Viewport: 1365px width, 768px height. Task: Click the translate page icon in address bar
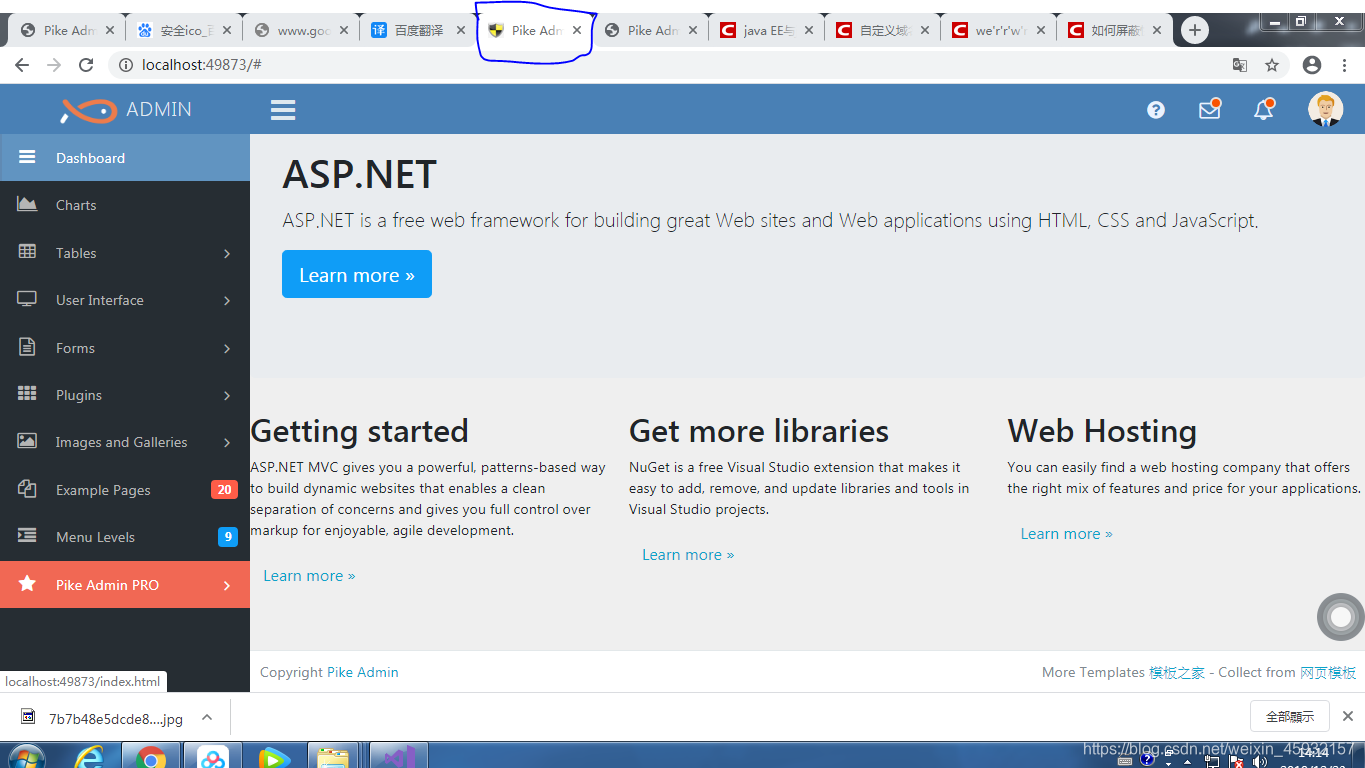coord(1240,65)
